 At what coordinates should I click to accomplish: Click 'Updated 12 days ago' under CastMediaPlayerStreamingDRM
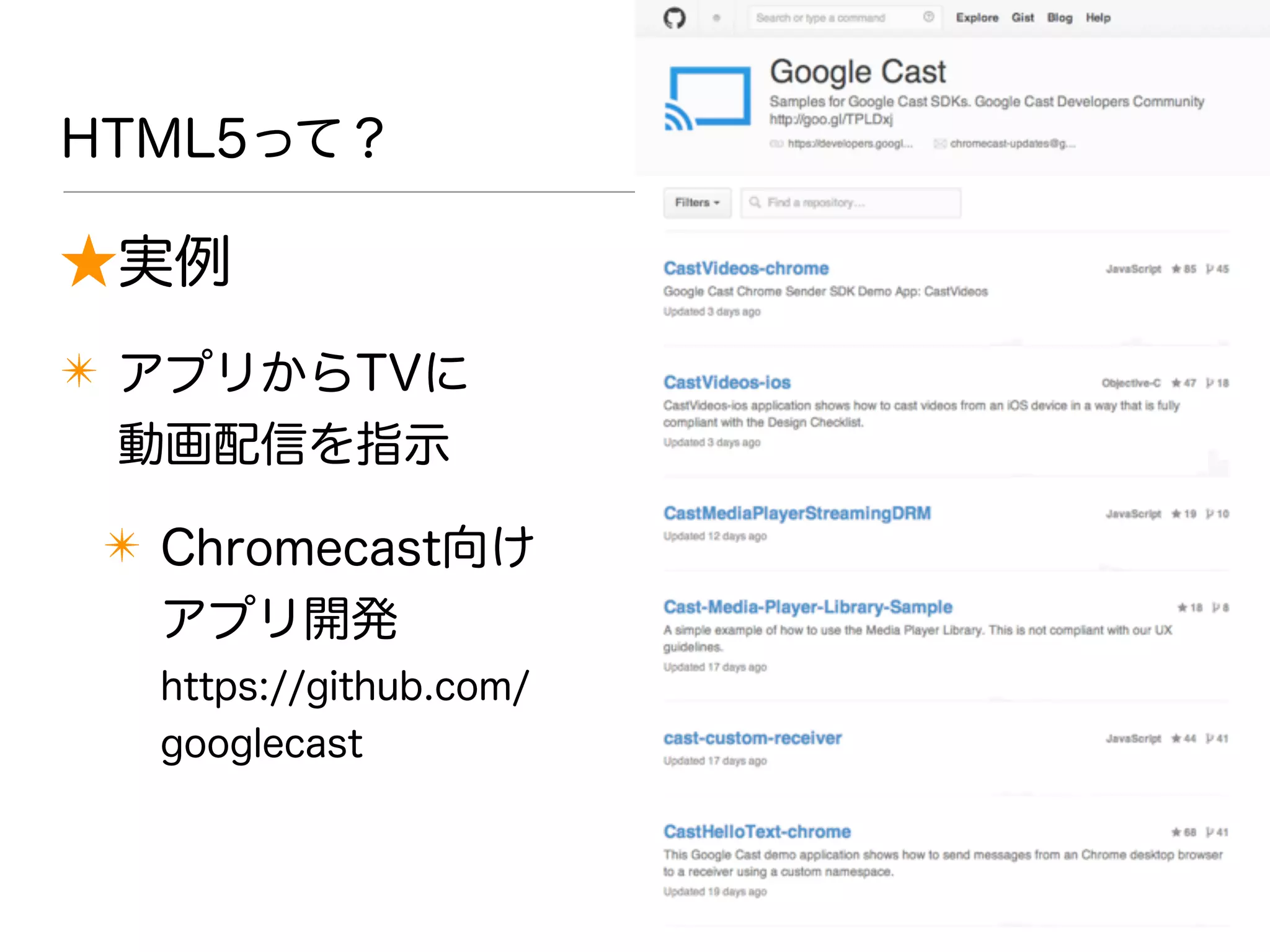(715, 536)
